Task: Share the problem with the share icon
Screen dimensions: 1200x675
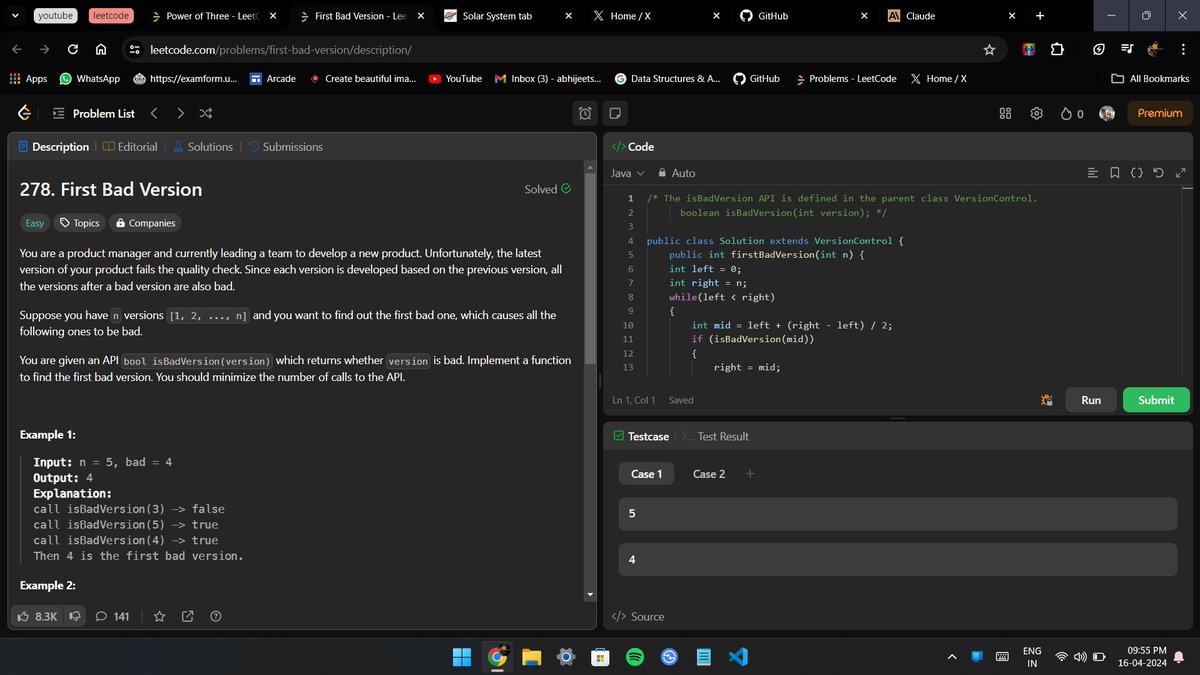Action: coord(187,617)
